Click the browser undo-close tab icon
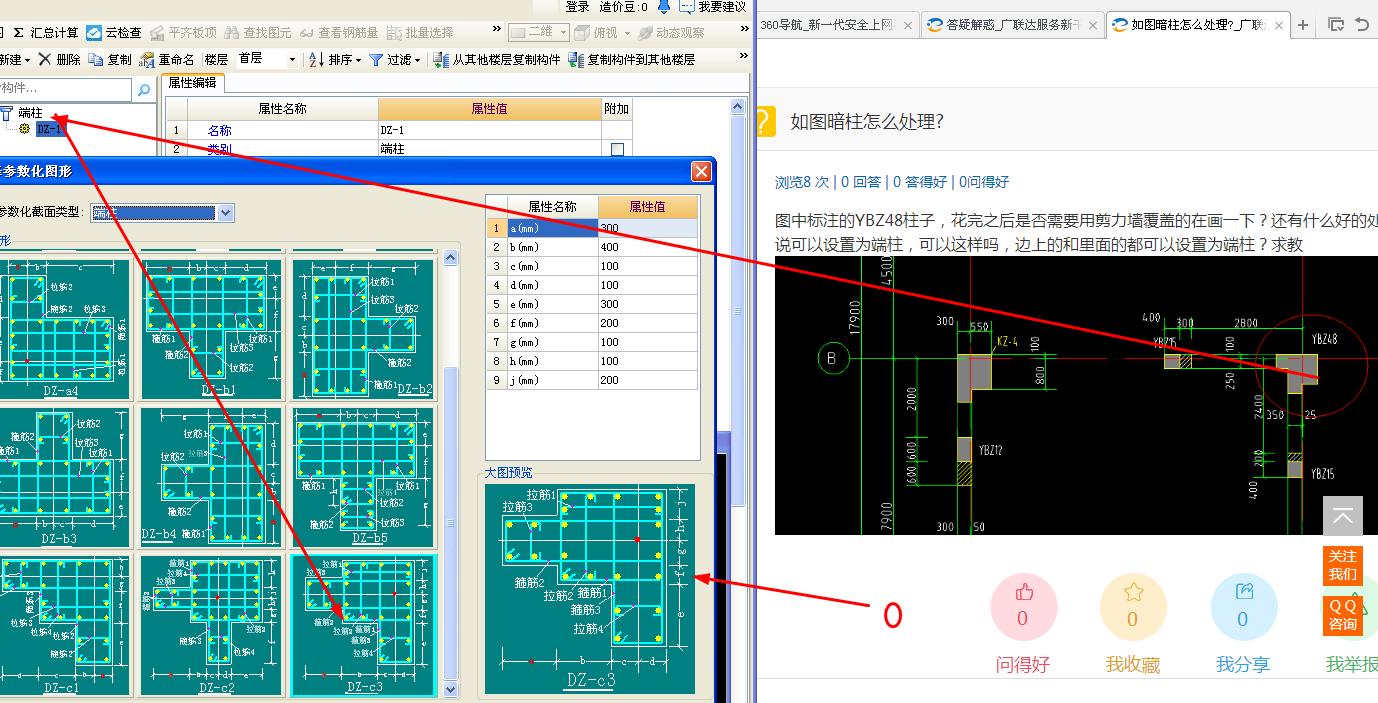The width and height of the screenshot is (1378, 703). point(1363,24)
